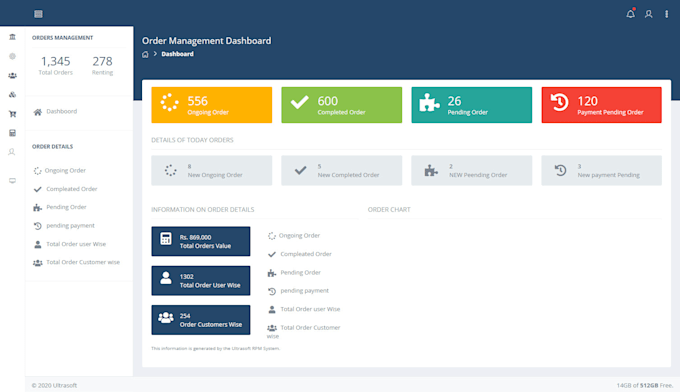Click the Order Management Dashboard page title

(206, 41)
